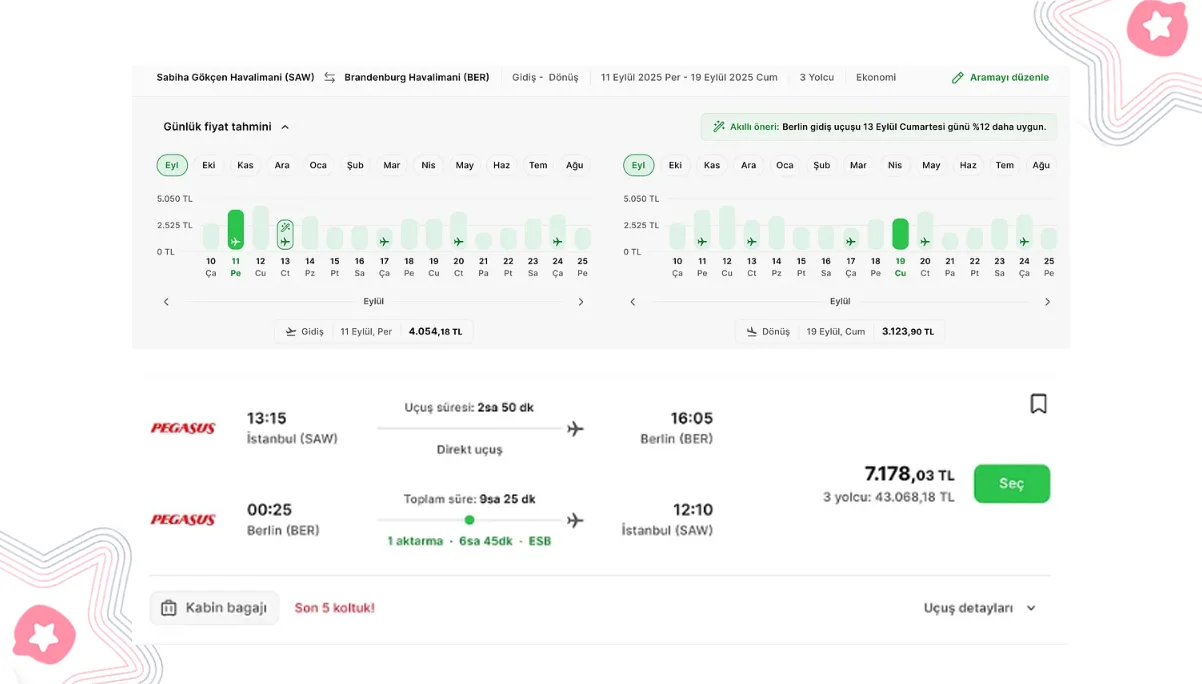Select the 12 Cu bar in departure chart
The width and height of the screenshot is (1202, 684).
260,228
